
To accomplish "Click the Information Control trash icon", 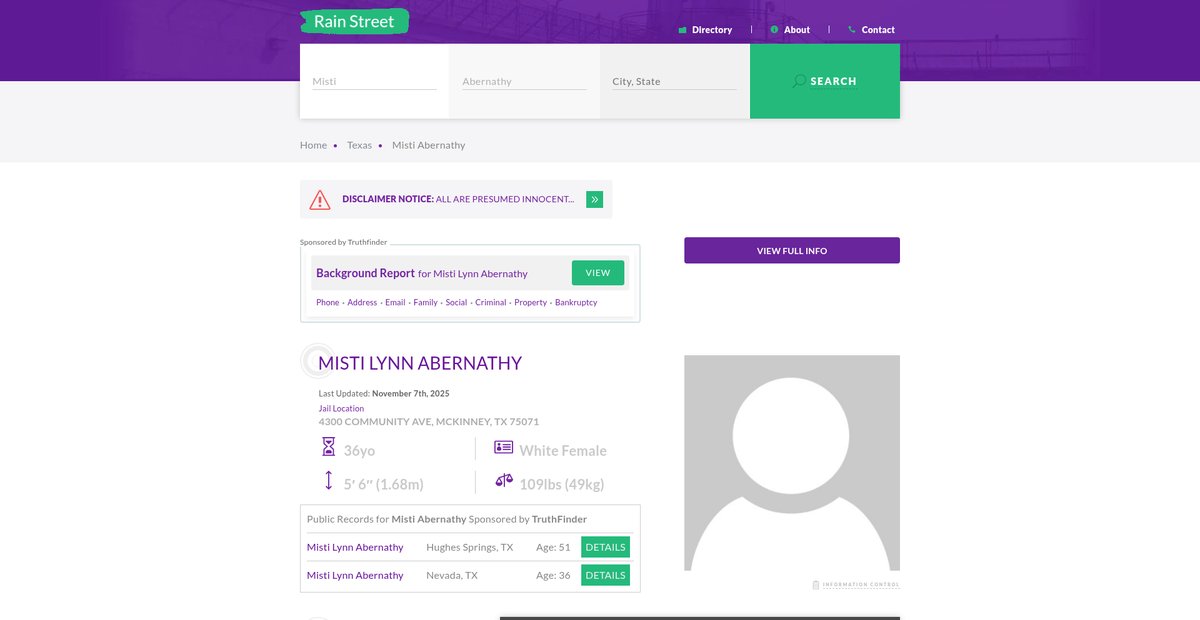I will pos(816,585).
